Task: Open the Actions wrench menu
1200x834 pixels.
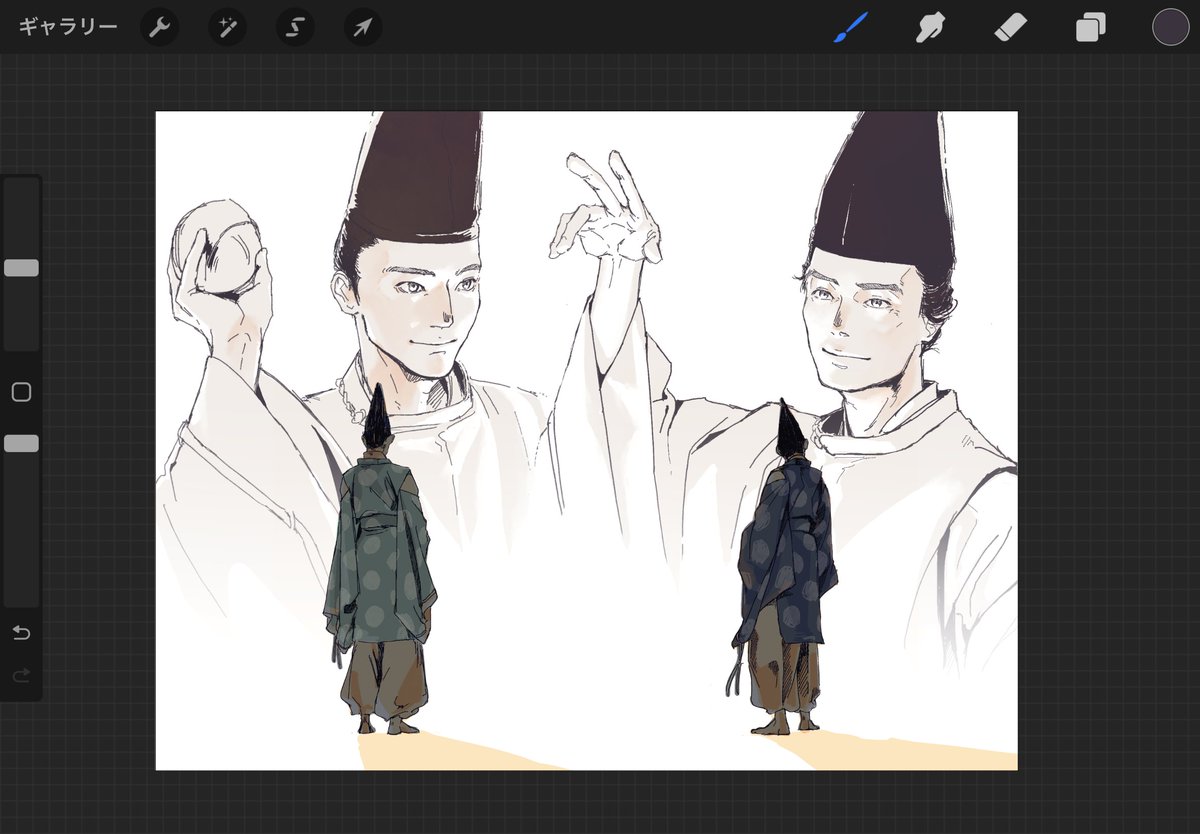Action: [x=159, y=27]
